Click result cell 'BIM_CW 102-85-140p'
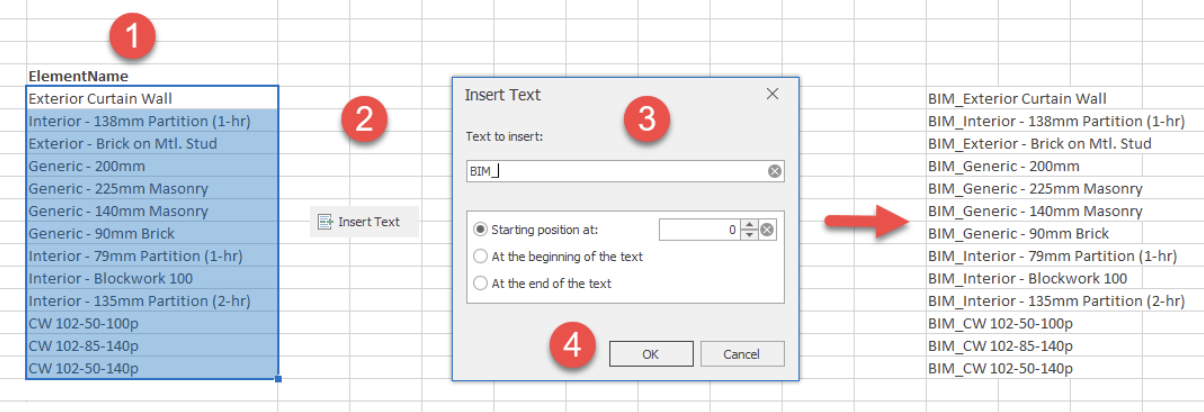The height and width of the screenshot is (412, 1204). [1000, 346]
